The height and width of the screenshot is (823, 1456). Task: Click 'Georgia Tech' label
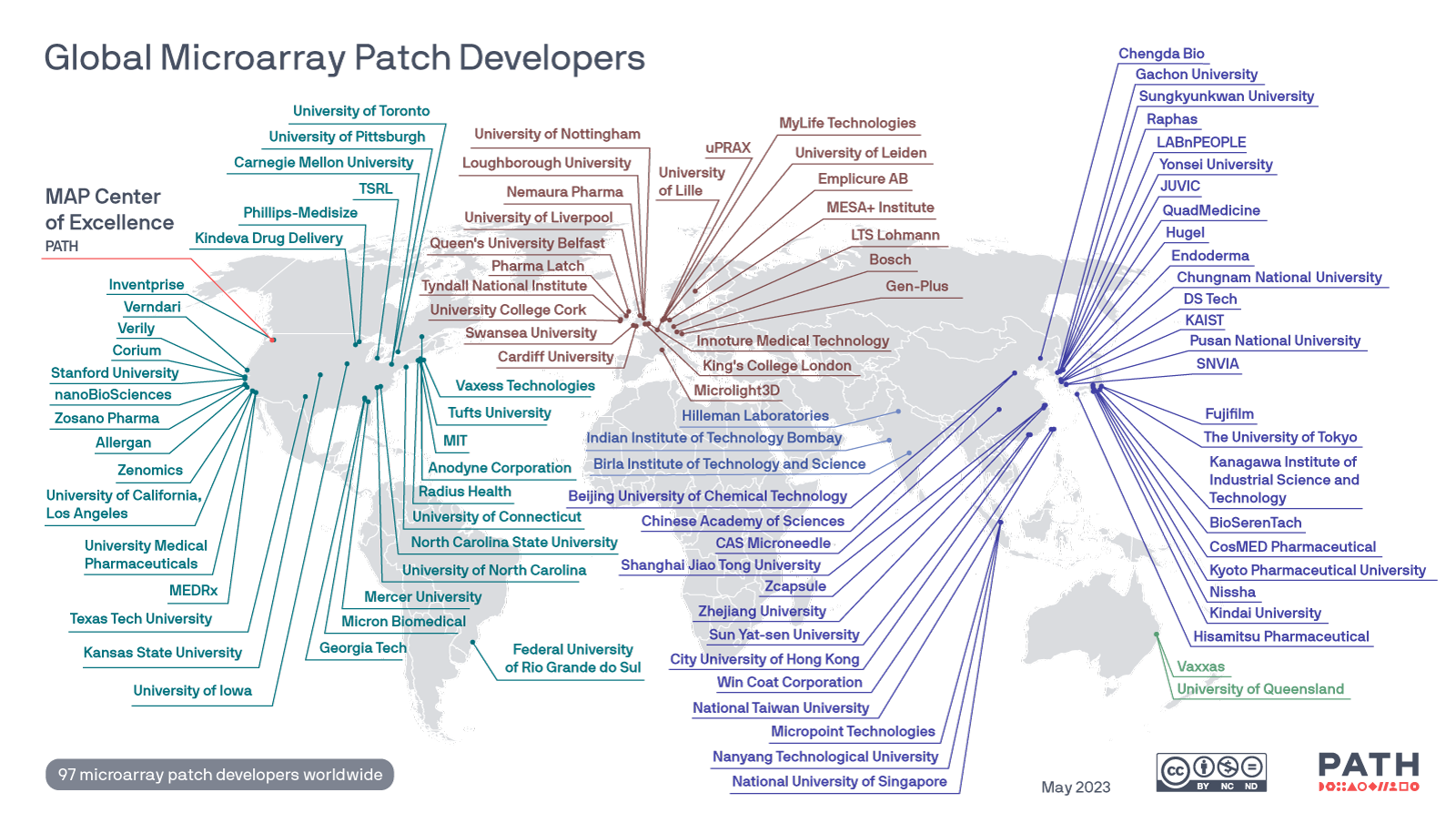coord(363,648)
